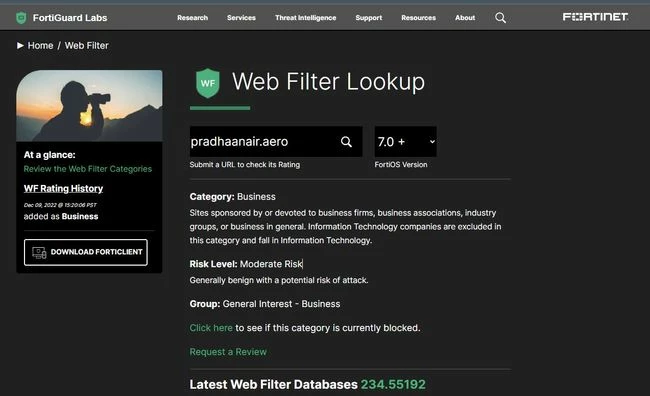Click the added as Business entry
This screenshot has height=396, width=650.
(x=61, y=216)
